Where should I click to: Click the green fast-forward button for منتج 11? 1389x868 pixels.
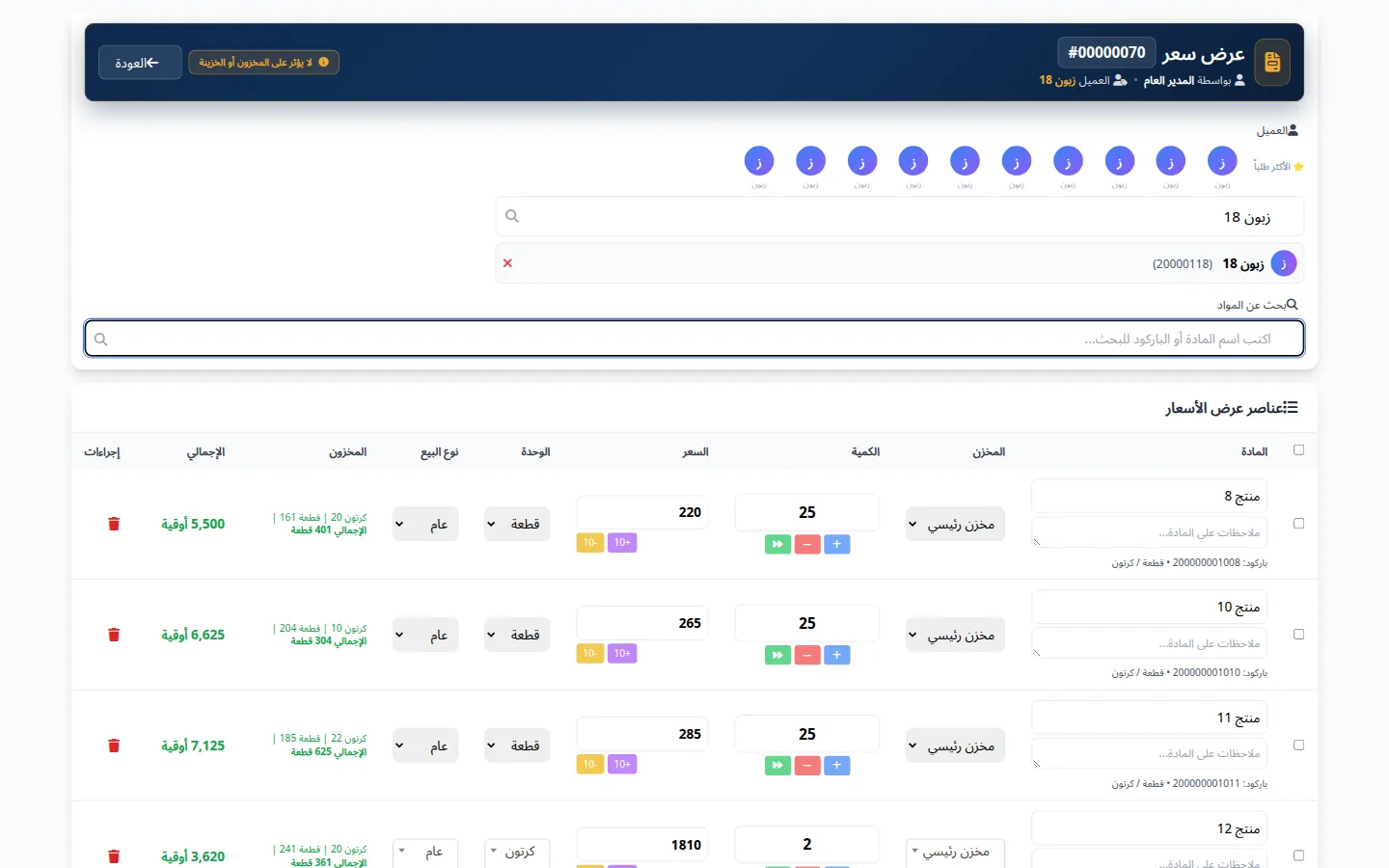(x=777, y=766)
